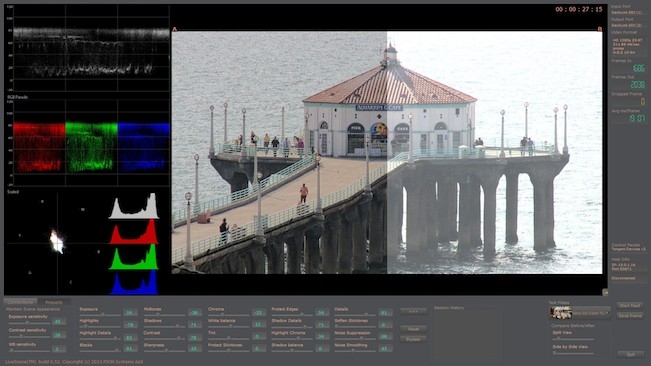Click the Noise Suppression value field
This screenshot has height=366, width=651.
click(385, 337)
